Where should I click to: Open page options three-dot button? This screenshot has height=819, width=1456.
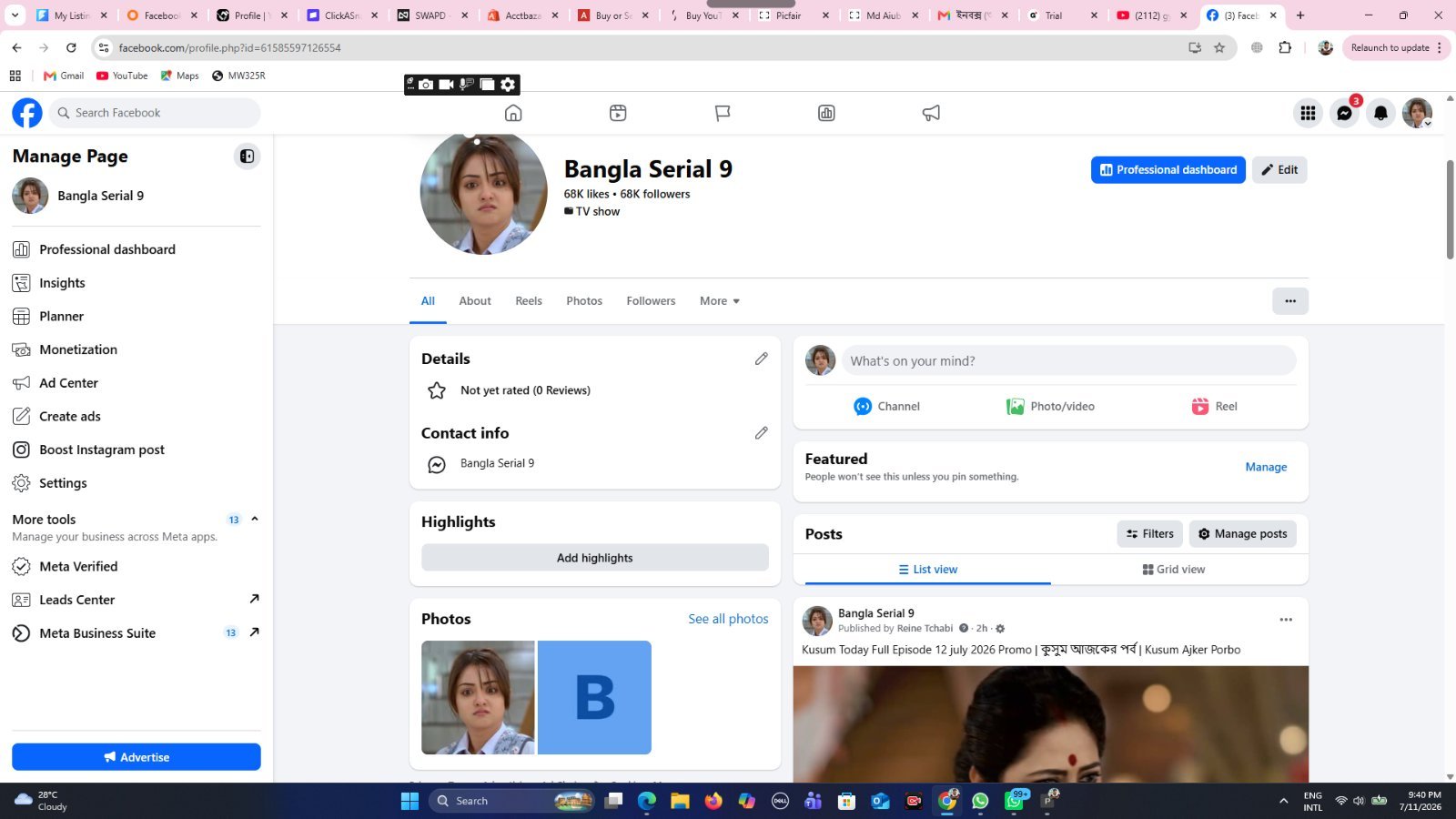[x=1290, y=301]
